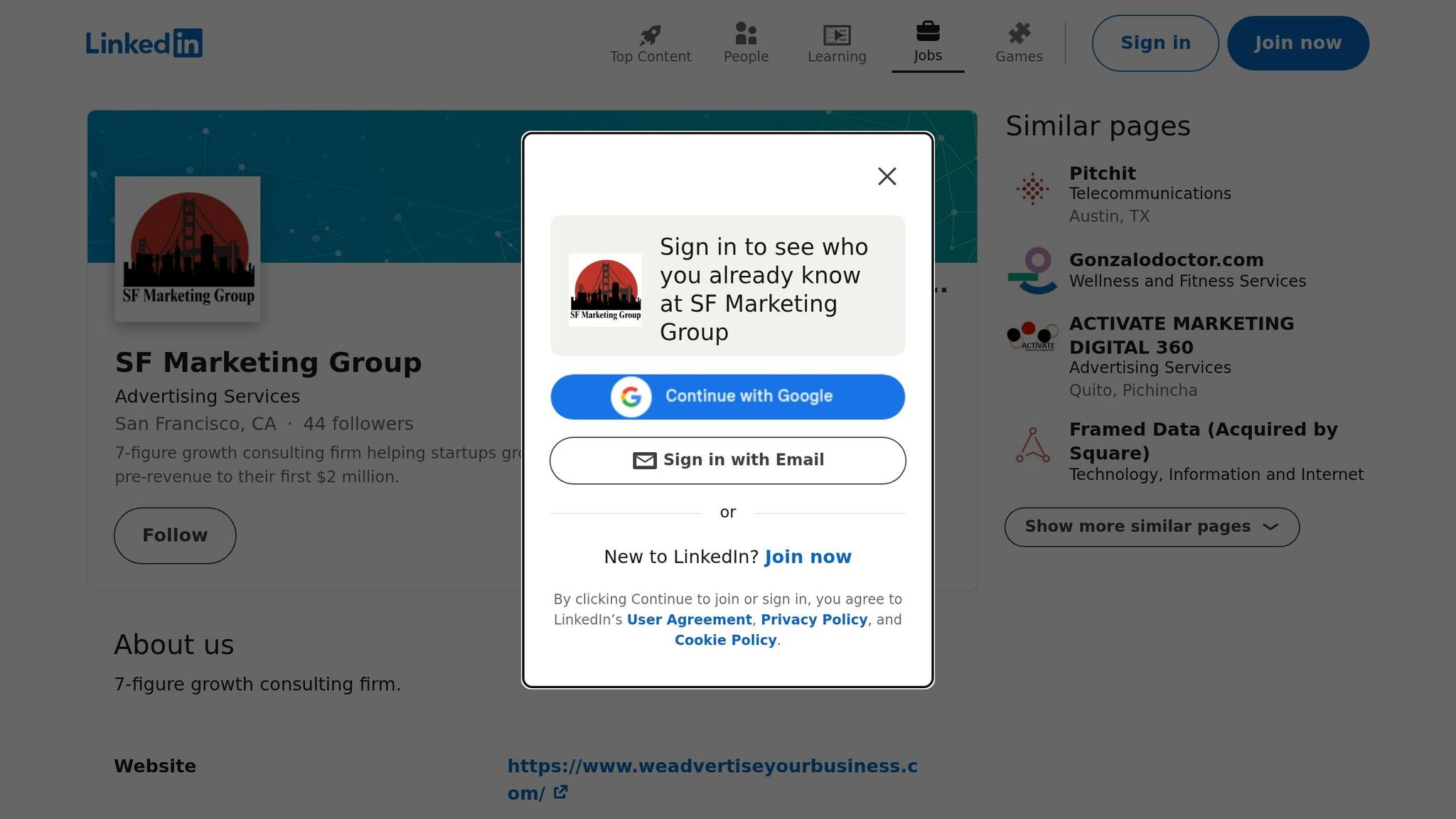Click 'Wellness and Fitness Services' text
This screenshot has height=819, width=1456.
click(1187, 282)
